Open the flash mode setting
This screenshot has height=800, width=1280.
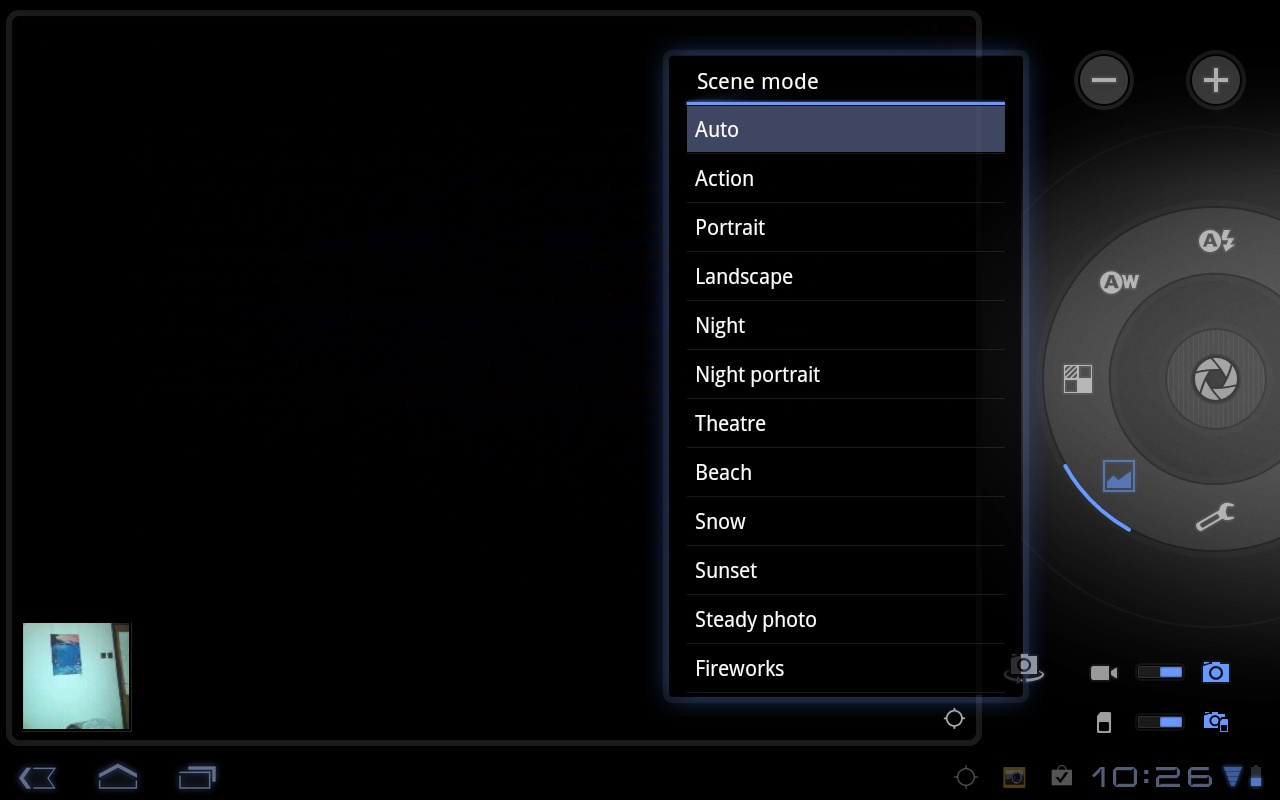1216,241
